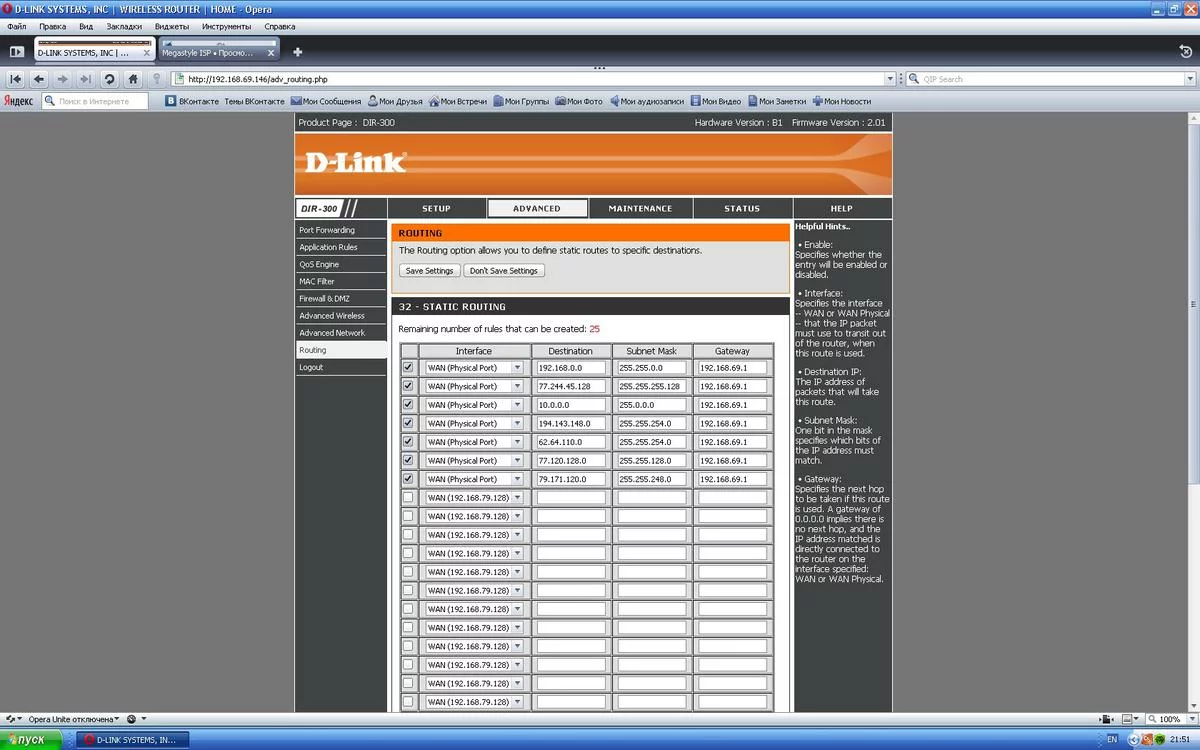Open Мои Видео bookmark
The height and width of the screenshot is (750, 1200).
(715, 101)
